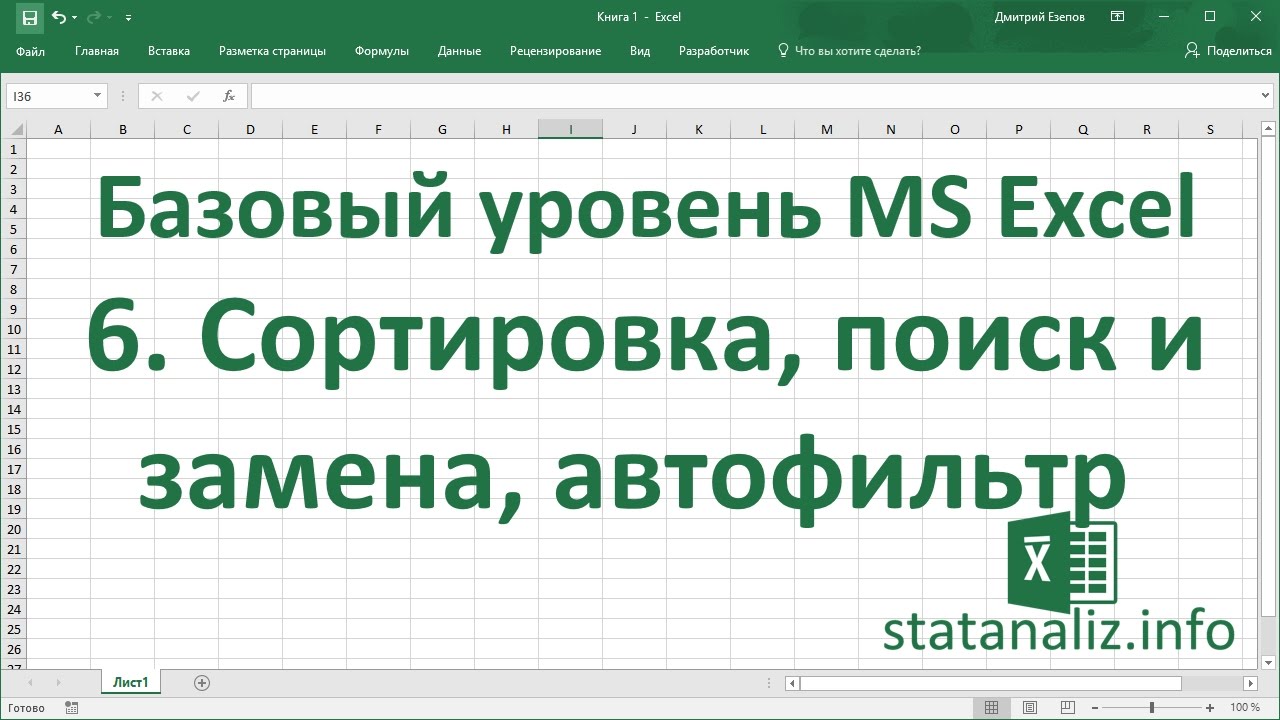Click the user name Дмитрий Езепов
The width and height of the screenshot is (1280, 720).
[1040, 17]
